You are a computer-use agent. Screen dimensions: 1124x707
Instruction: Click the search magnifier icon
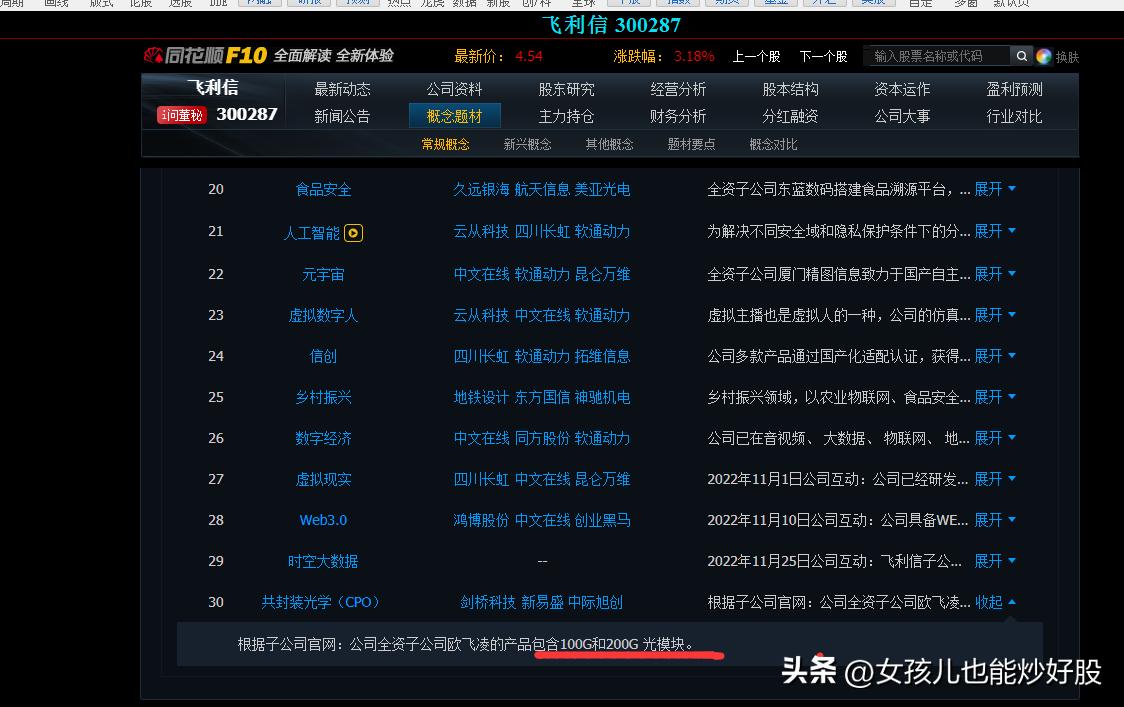1021,56
